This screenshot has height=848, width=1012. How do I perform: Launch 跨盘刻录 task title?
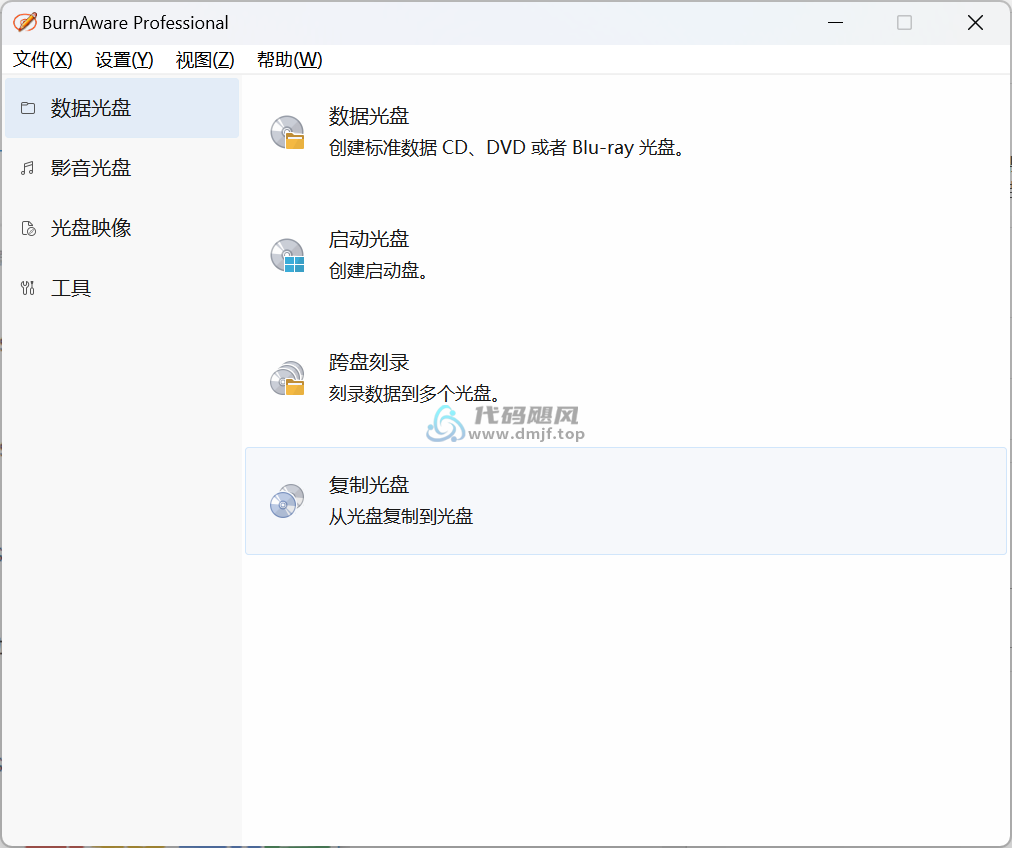pyautogui.click(x=369, y=362)
